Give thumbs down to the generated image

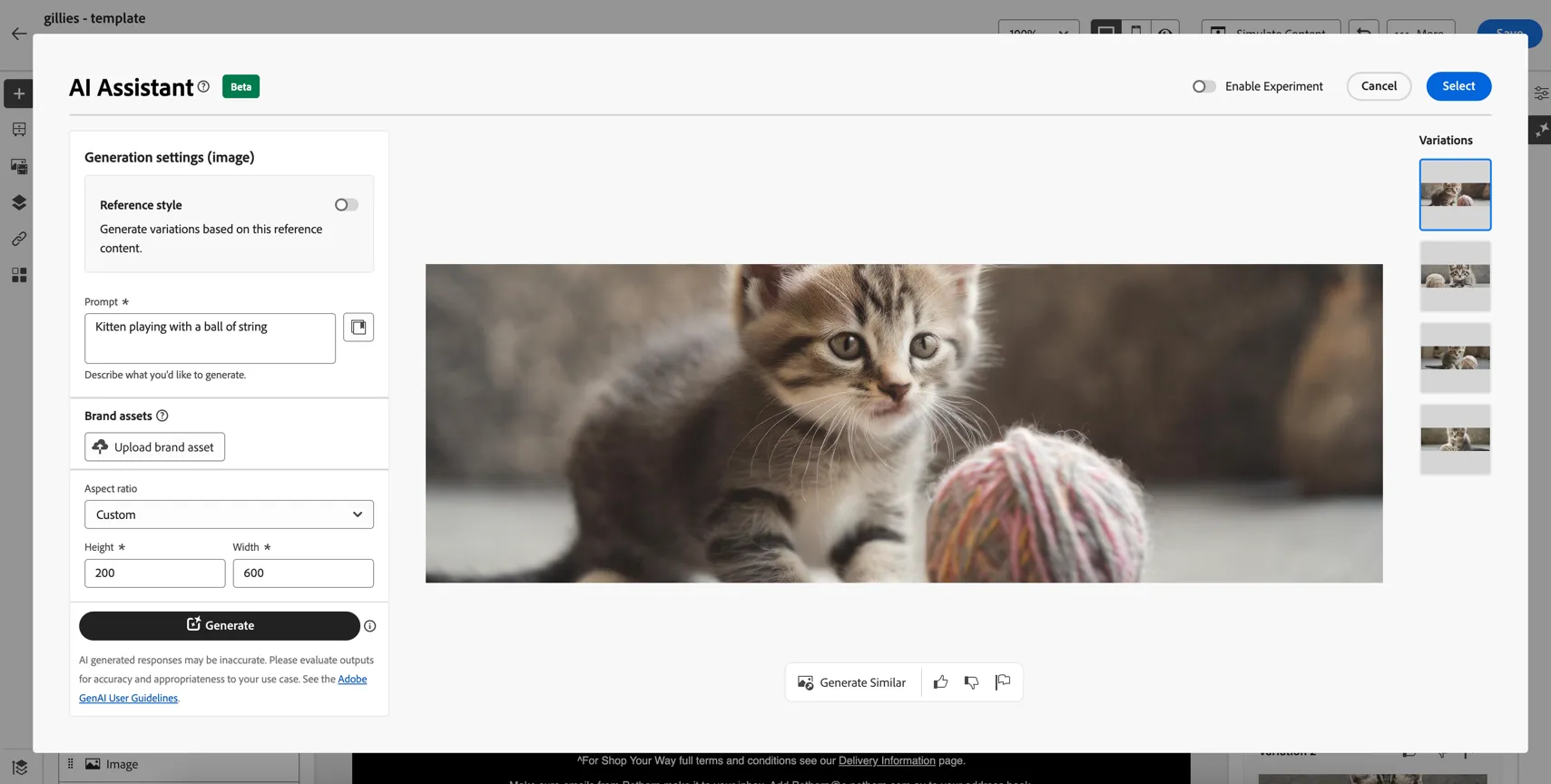coord(971,682)
